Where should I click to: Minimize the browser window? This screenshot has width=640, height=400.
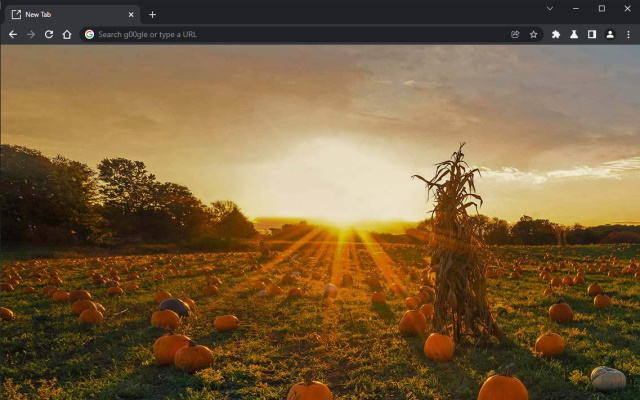tap(576, 9)
